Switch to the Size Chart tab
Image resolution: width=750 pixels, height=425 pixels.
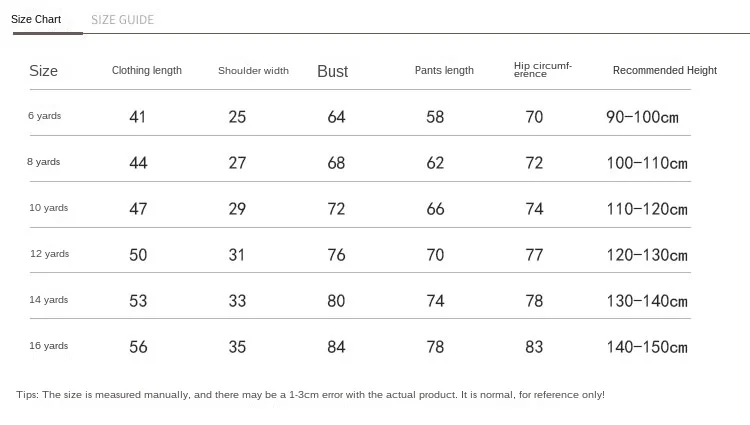pyautogui.click(x=36, y=19)
